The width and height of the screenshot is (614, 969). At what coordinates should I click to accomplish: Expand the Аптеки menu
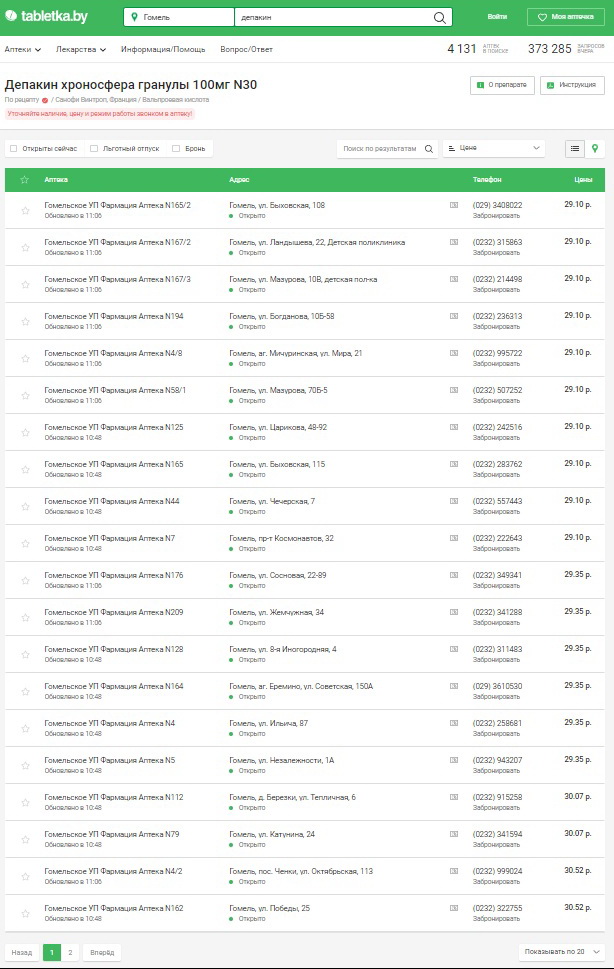pos(22,49)
